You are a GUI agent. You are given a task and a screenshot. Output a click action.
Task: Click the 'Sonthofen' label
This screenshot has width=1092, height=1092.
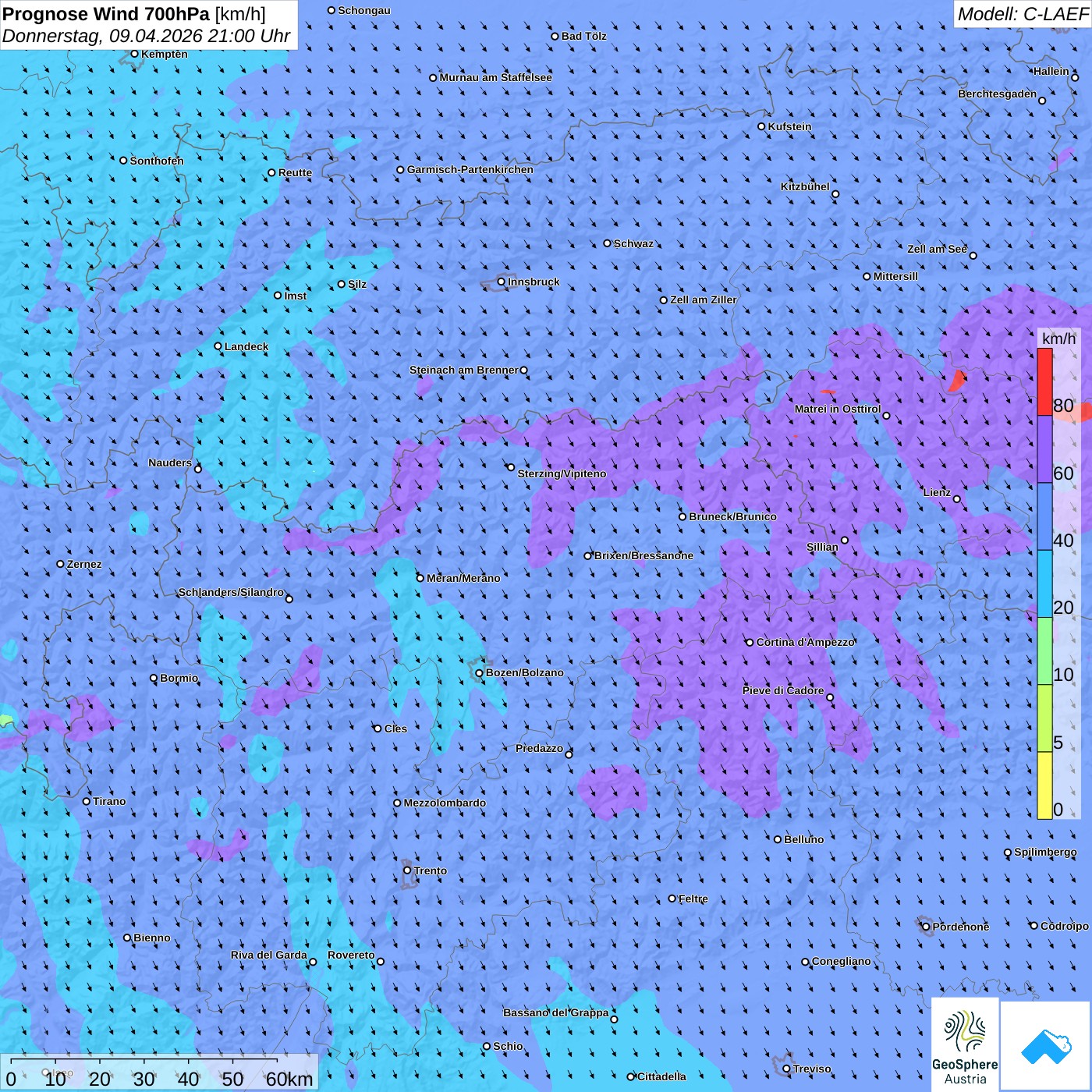click(157, 161)
